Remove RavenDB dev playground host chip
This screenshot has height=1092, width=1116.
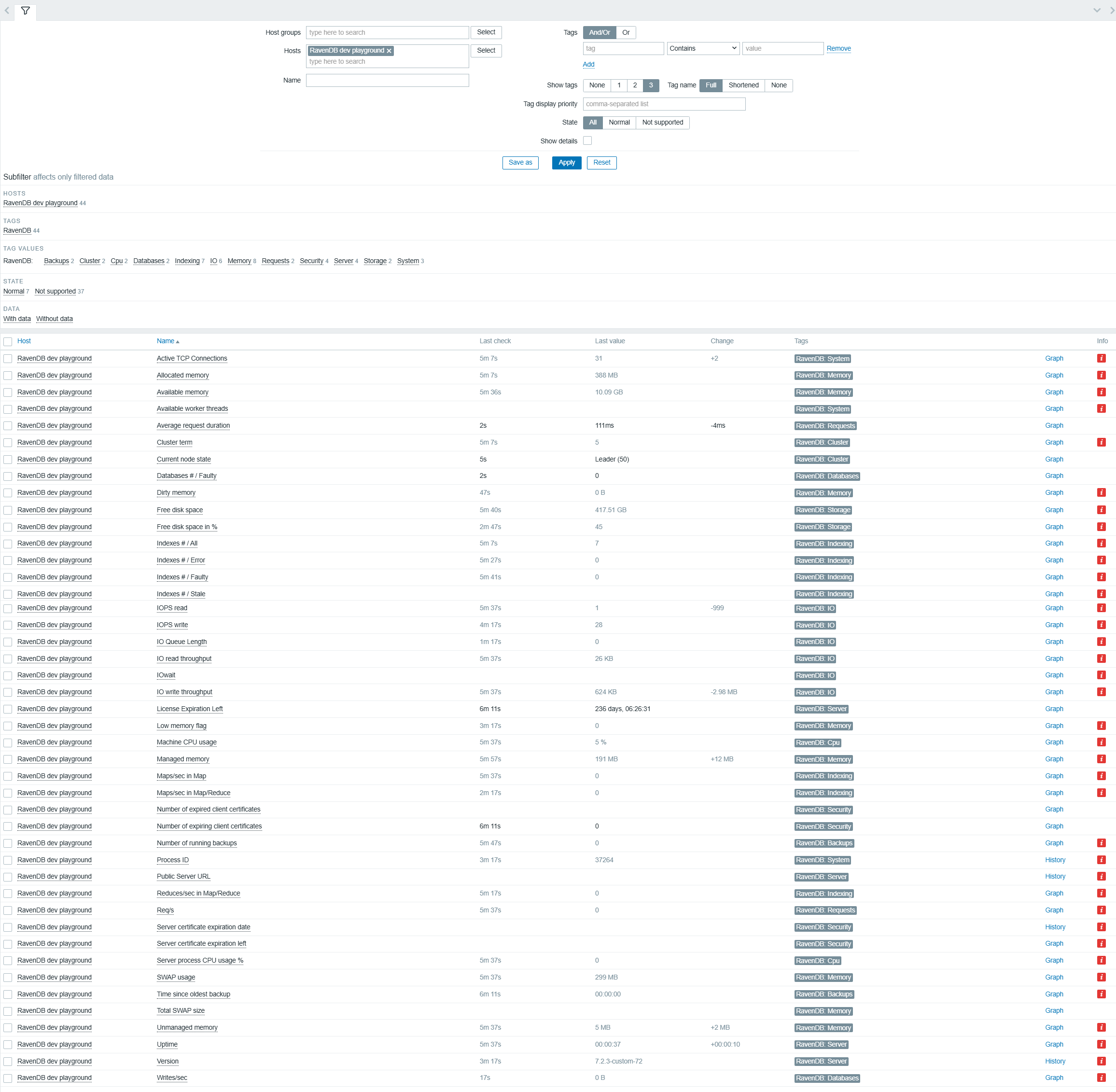coord(389,51)
